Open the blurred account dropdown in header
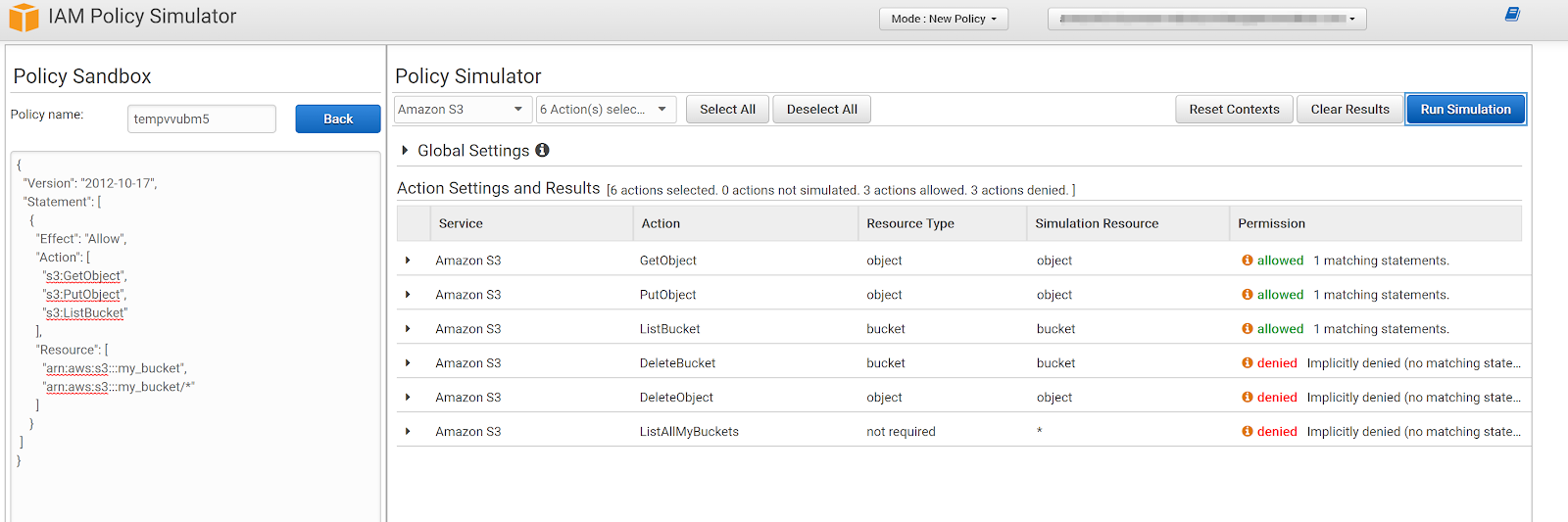This screenshot has height=522, width=1568. 1206,19
